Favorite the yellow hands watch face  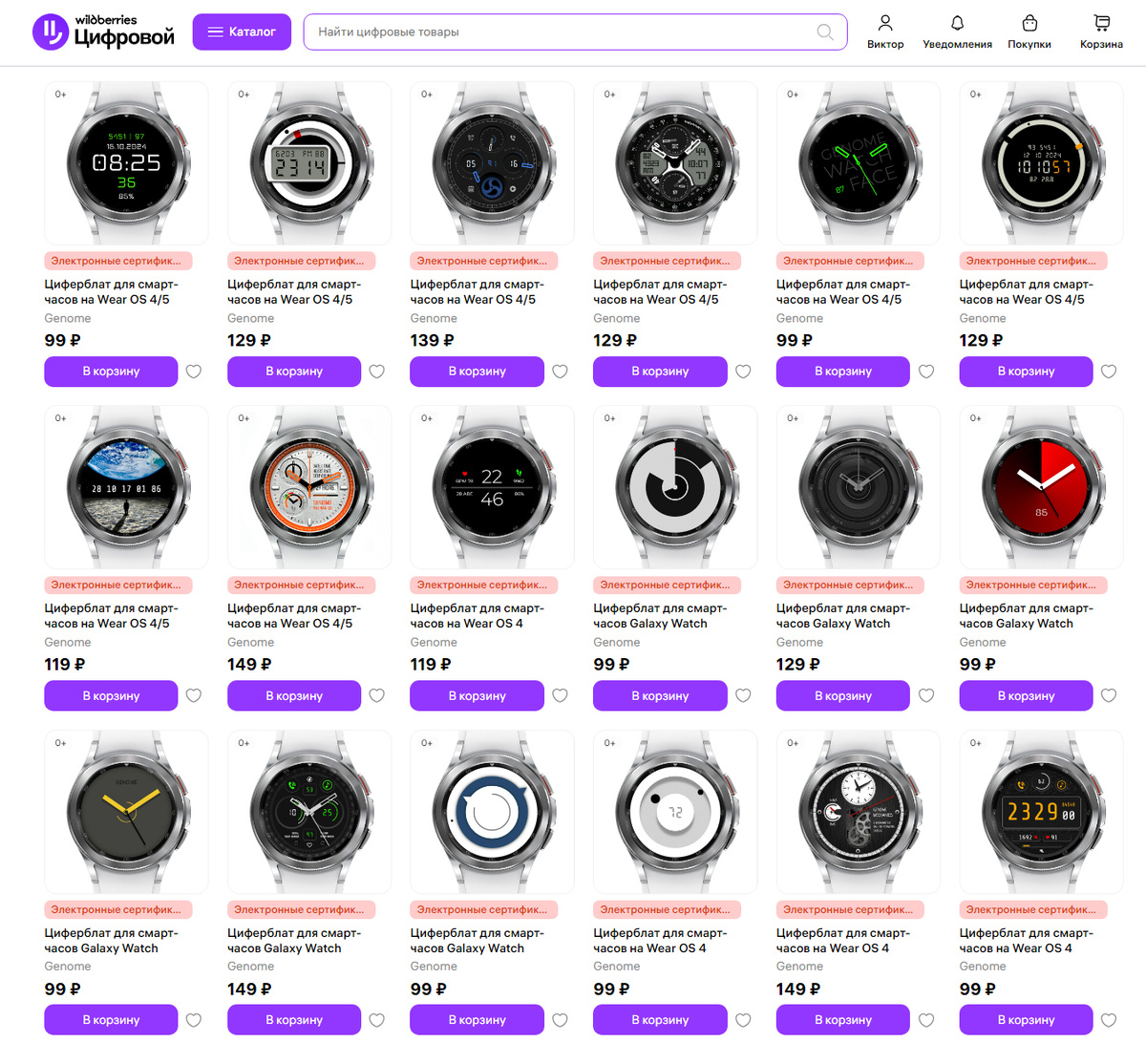tap(194, 1020)
